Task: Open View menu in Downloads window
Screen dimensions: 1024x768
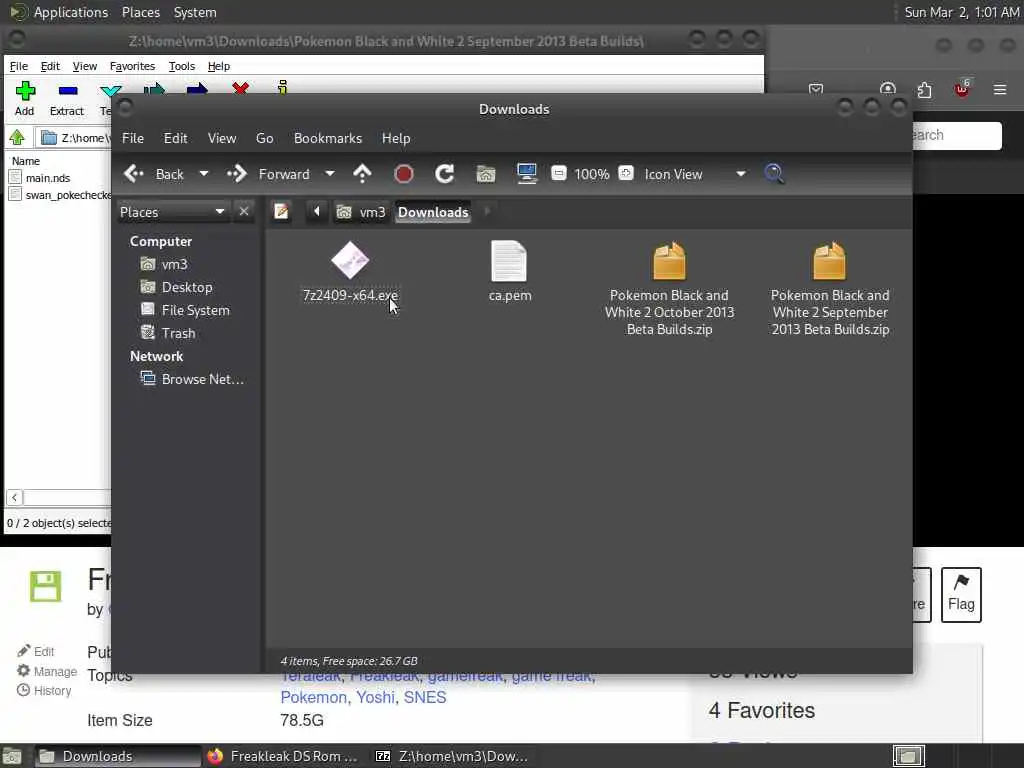Action: pyautogui.click(x=222, y=138)
